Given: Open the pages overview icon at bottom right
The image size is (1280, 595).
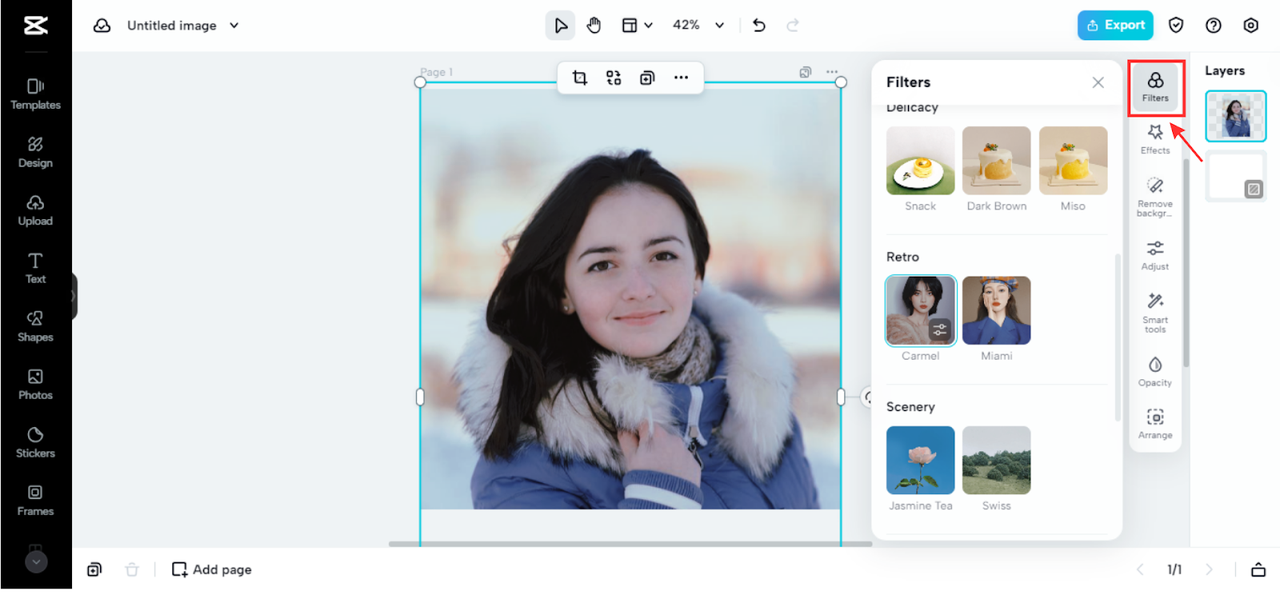Looking at the screenshot, I should tap(1258, 569).
